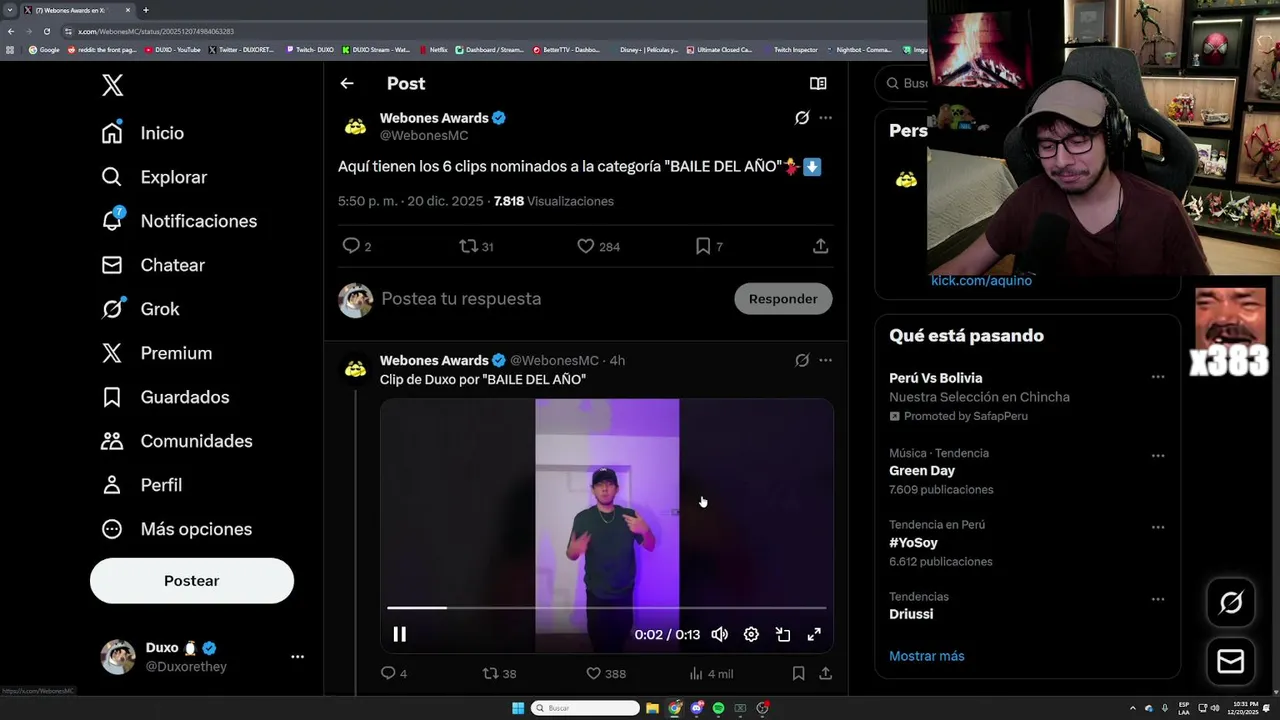Open a new browser tab
Image resolution: width=1280 pixels, height=720 pixels.
(146, 10)
